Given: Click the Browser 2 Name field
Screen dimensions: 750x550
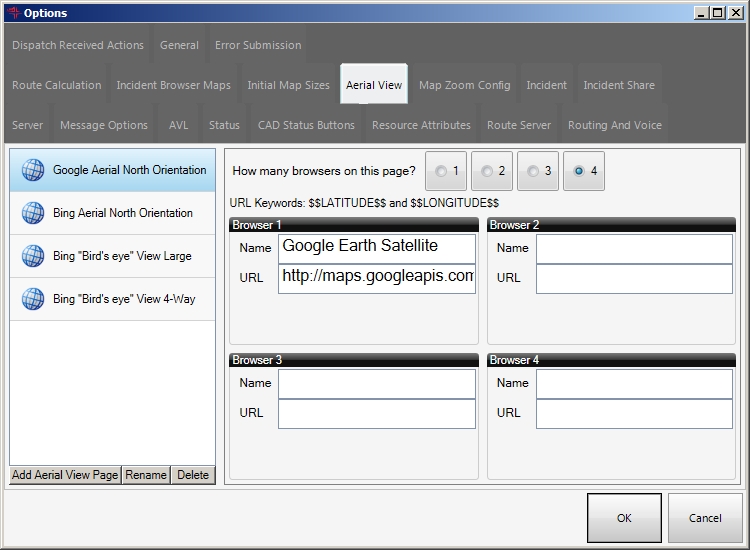Looking at the screenshot, I should coord(634,248).
